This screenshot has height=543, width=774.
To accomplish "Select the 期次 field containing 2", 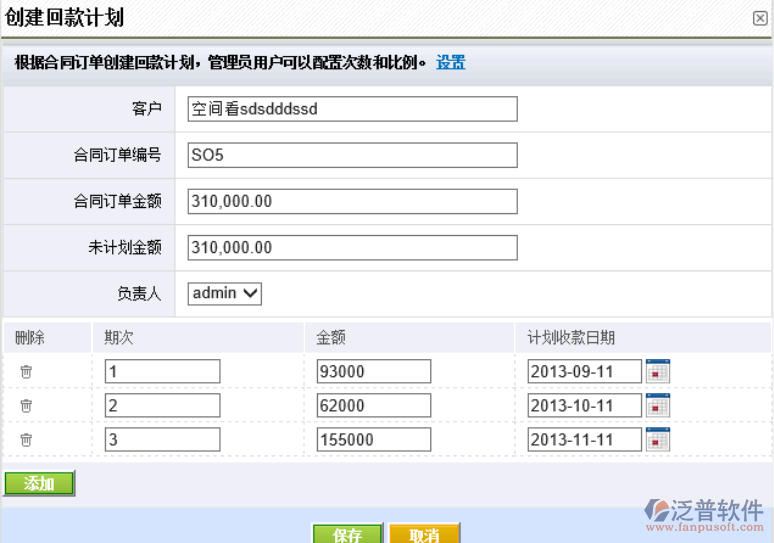I will [x=162, y=405].
